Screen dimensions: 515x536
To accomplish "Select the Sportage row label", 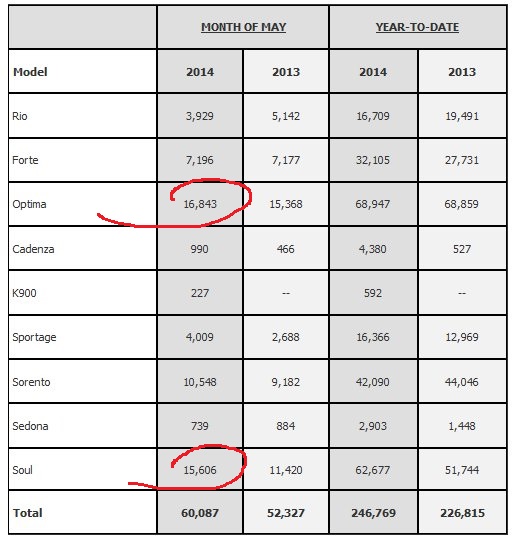I will [x=34, y=337].
